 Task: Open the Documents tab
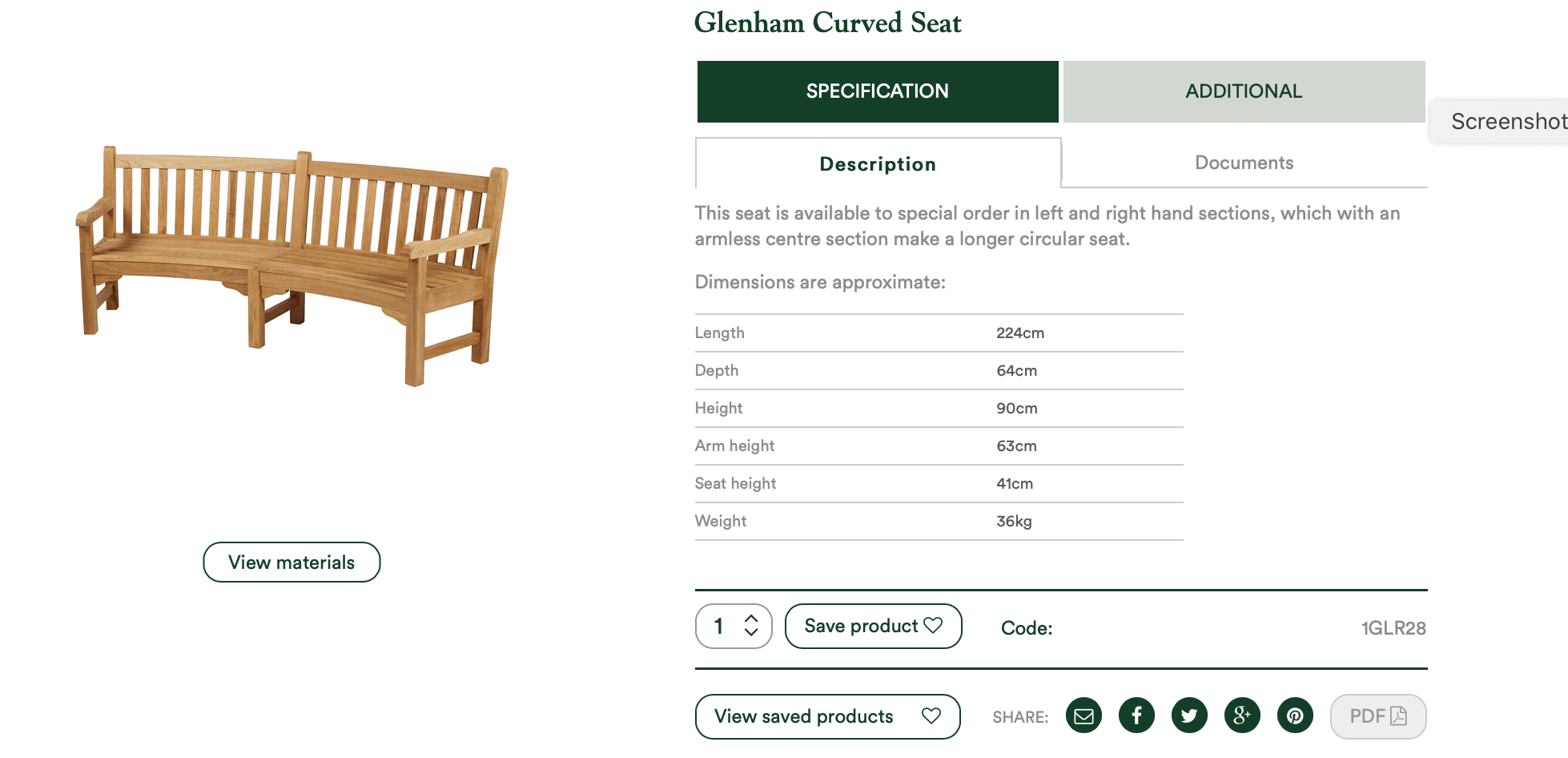pyautogui.click(x=1244, y=163)
